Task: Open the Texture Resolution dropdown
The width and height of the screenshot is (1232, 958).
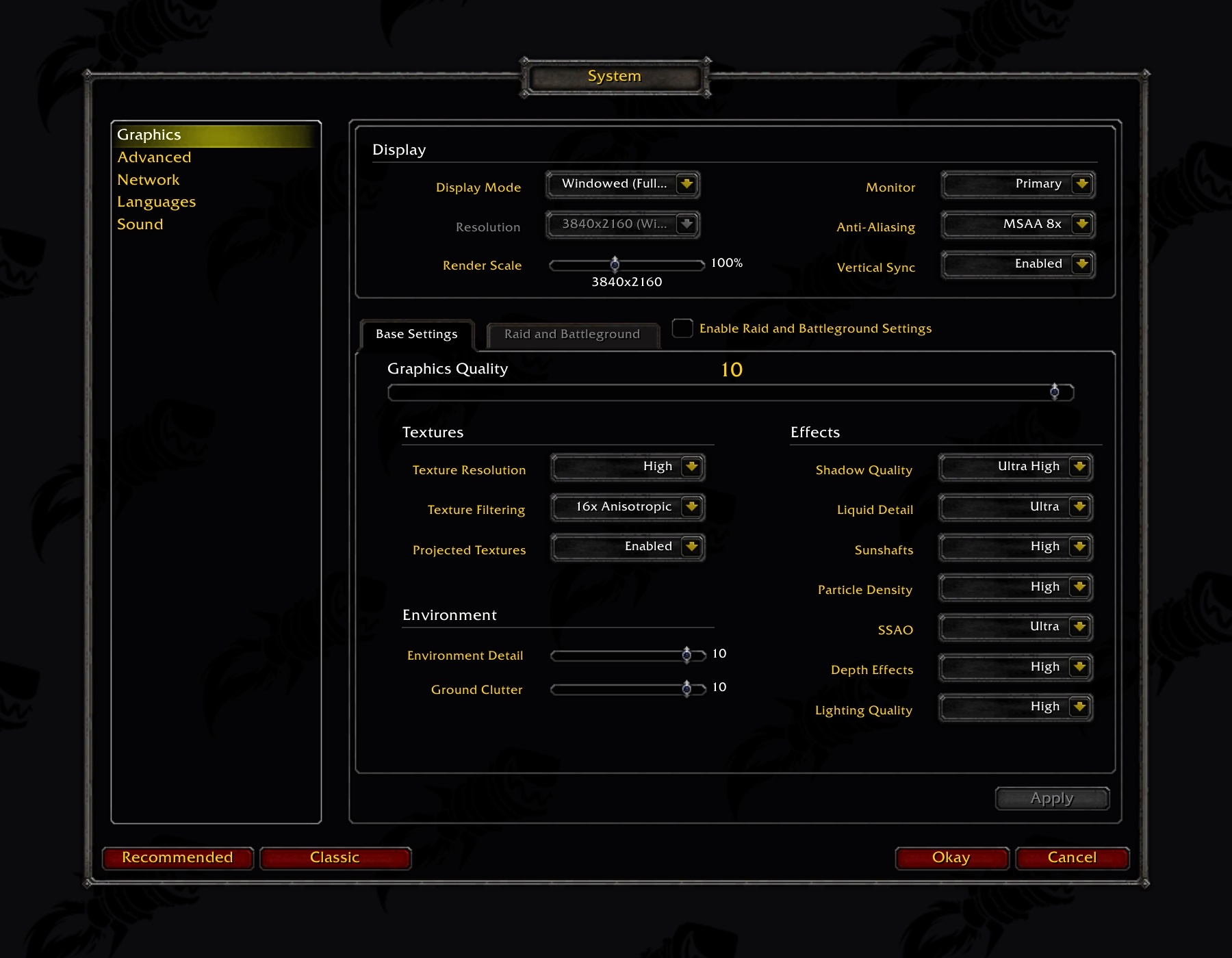Action: point(626,467)
